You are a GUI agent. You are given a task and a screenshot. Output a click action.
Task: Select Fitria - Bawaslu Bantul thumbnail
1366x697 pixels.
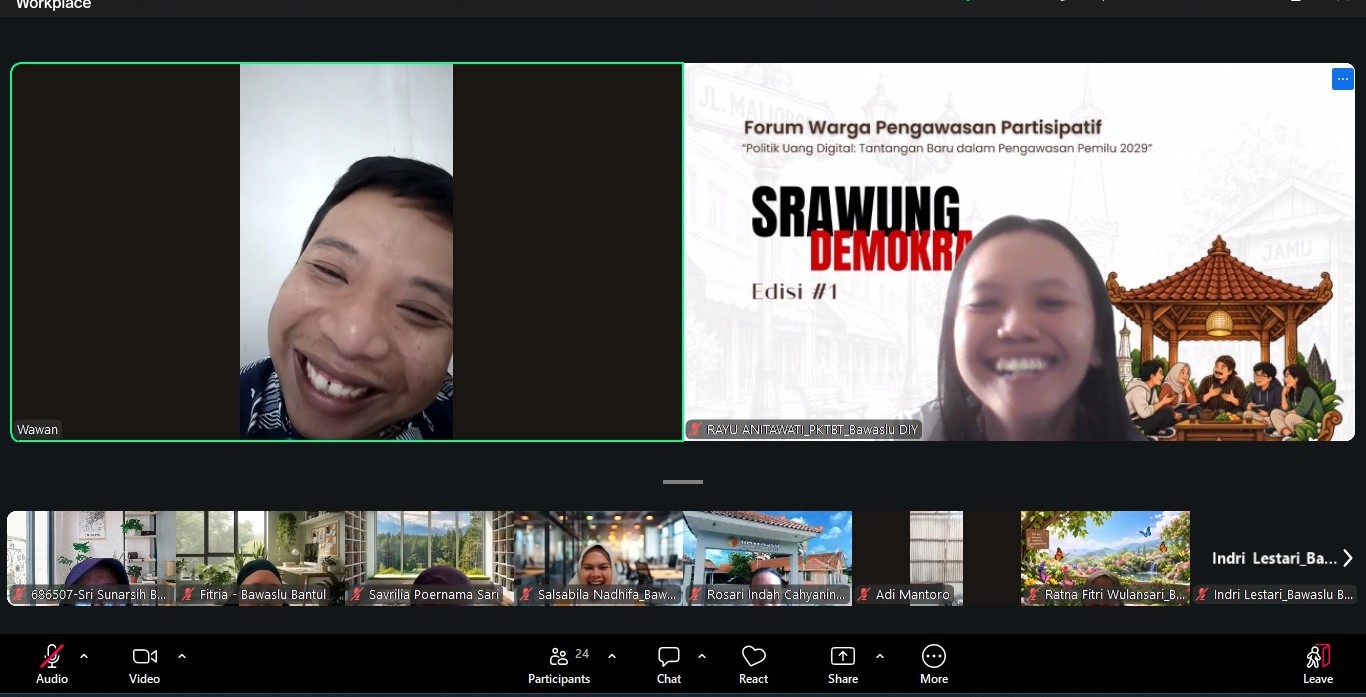(260, 558)
